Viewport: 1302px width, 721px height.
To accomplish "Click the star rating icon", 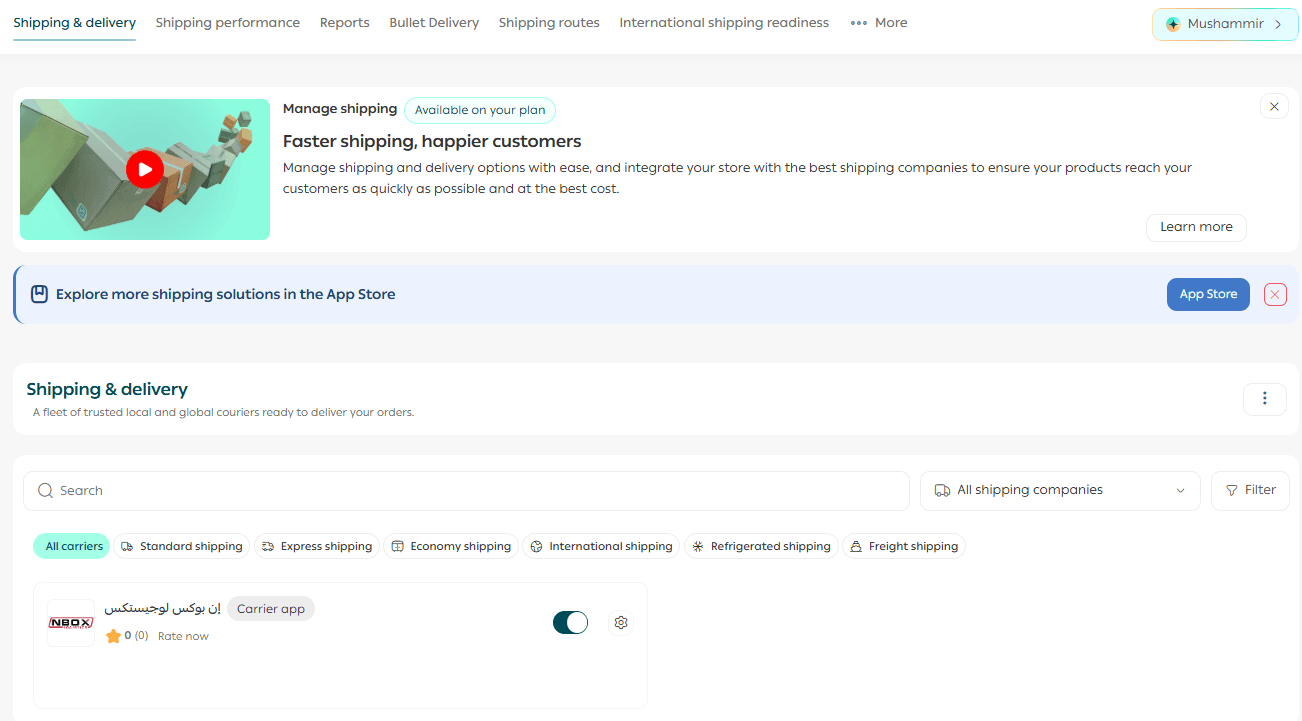I will (113, 636).
